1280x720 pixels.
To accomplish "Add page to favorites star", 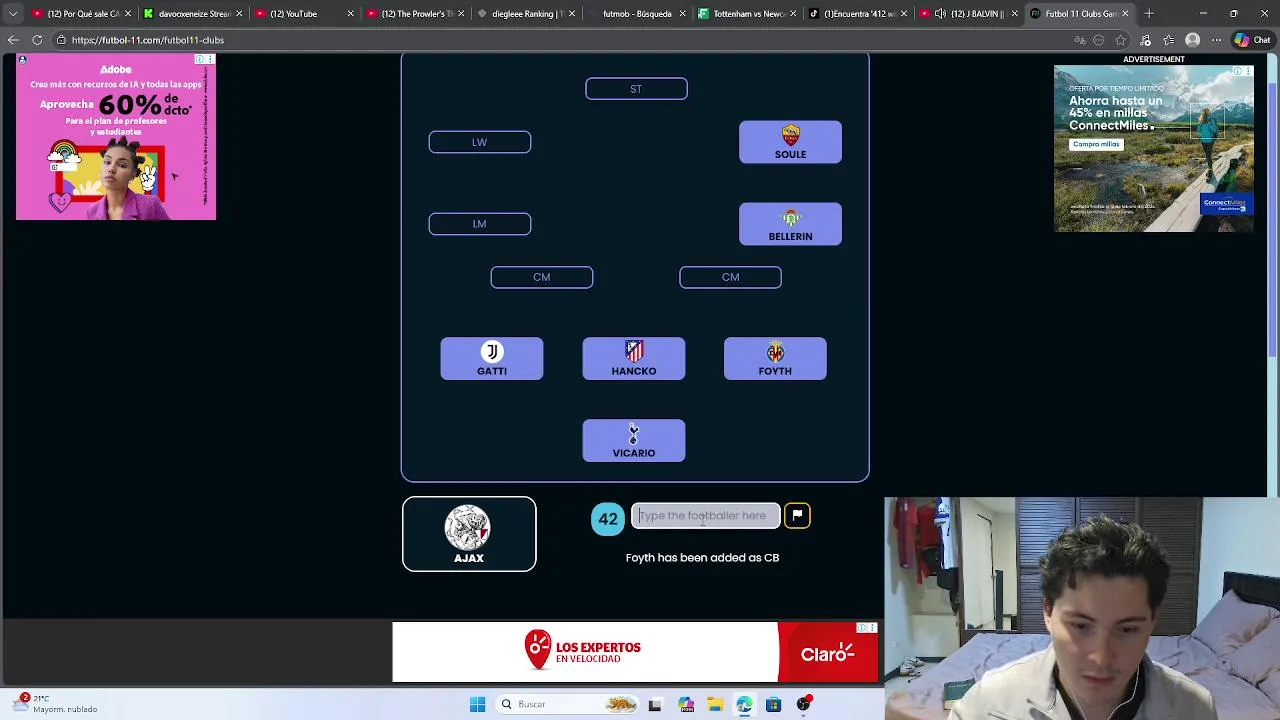I will click(1121, 40).
